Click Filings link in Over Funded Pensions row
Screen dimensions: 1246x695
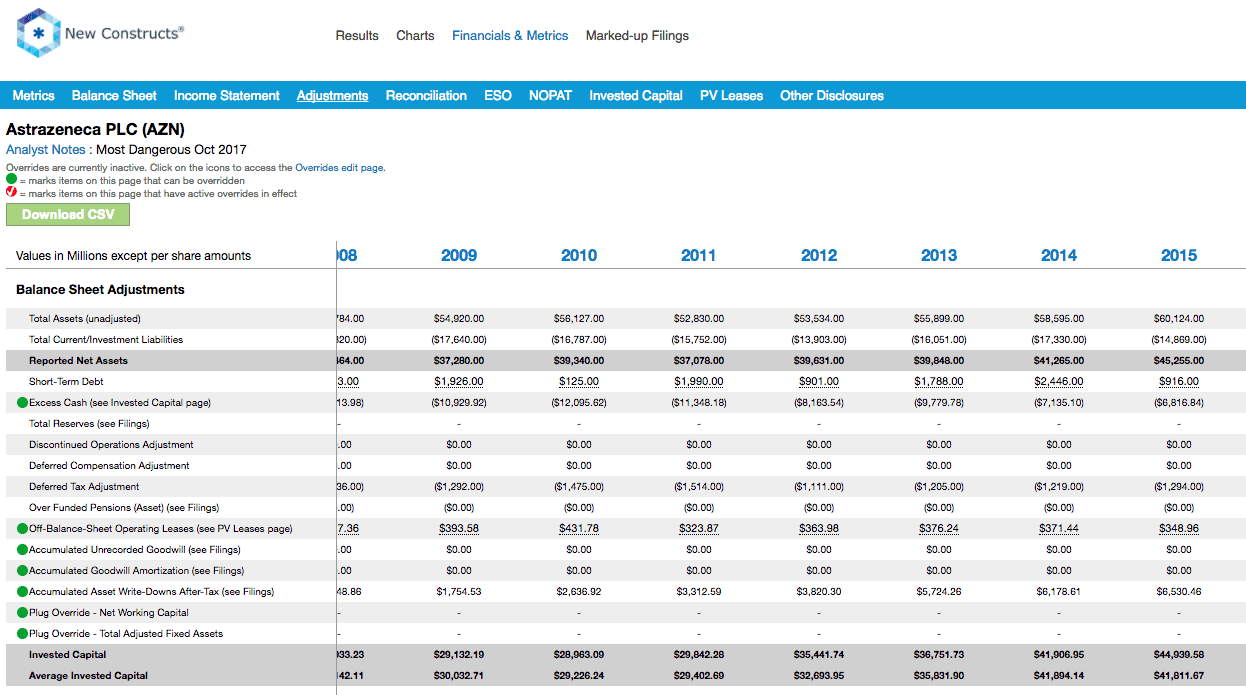click(x=200, y=508)
